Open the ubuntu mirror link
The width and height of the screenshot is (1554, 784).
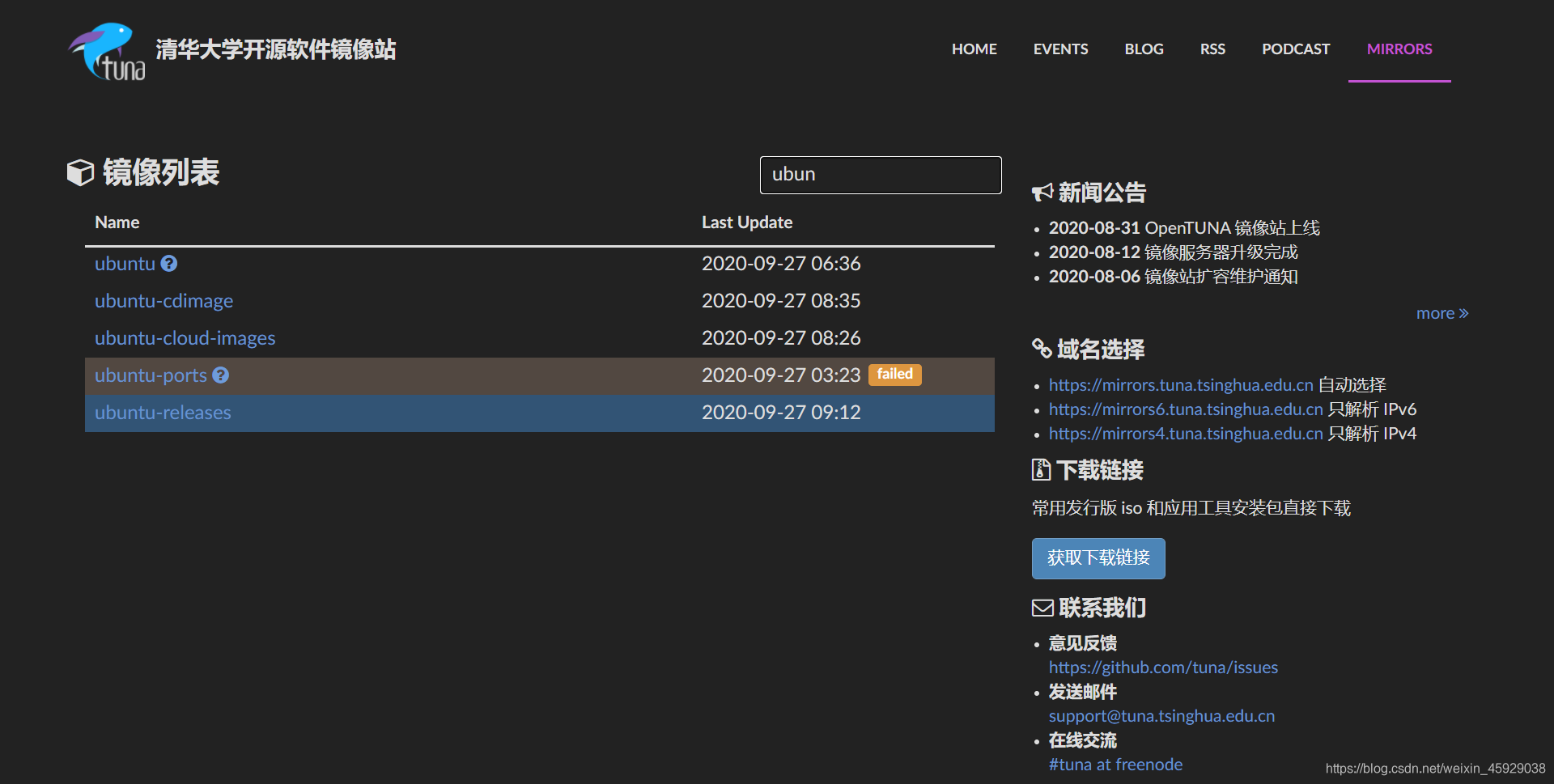coord(125,264)
